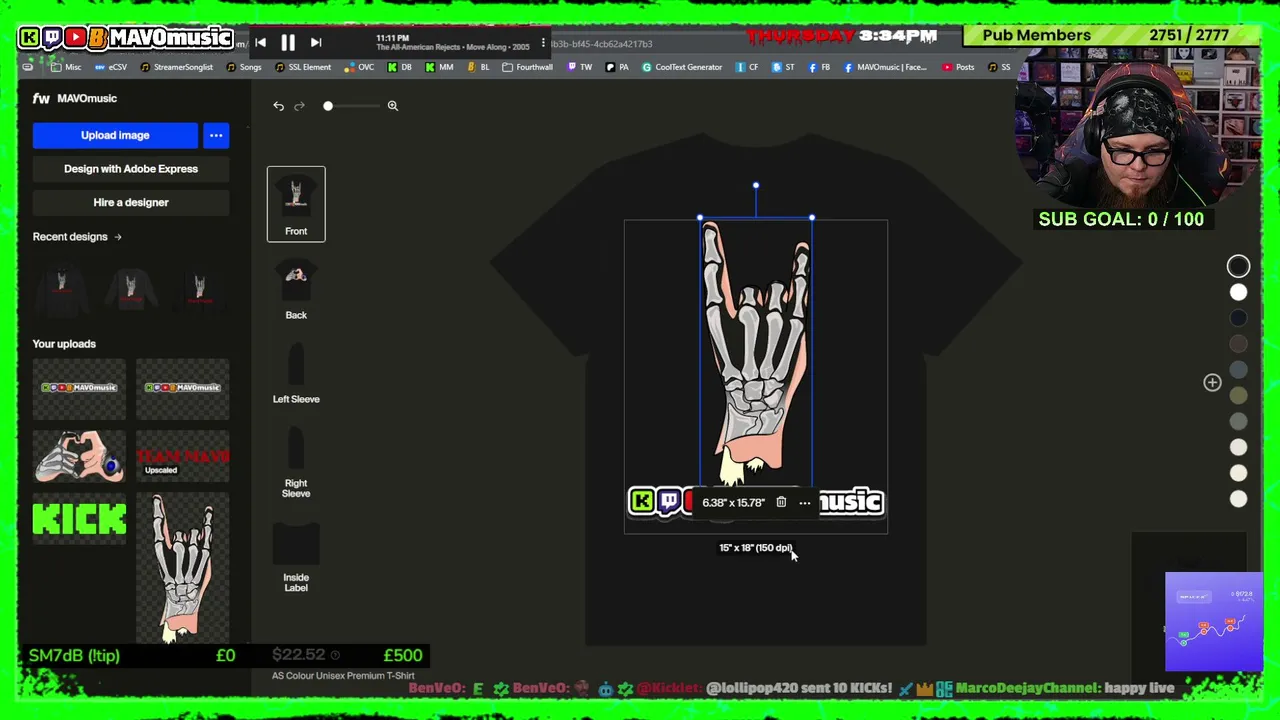Open the eCSV bookmark

point(110,67)
